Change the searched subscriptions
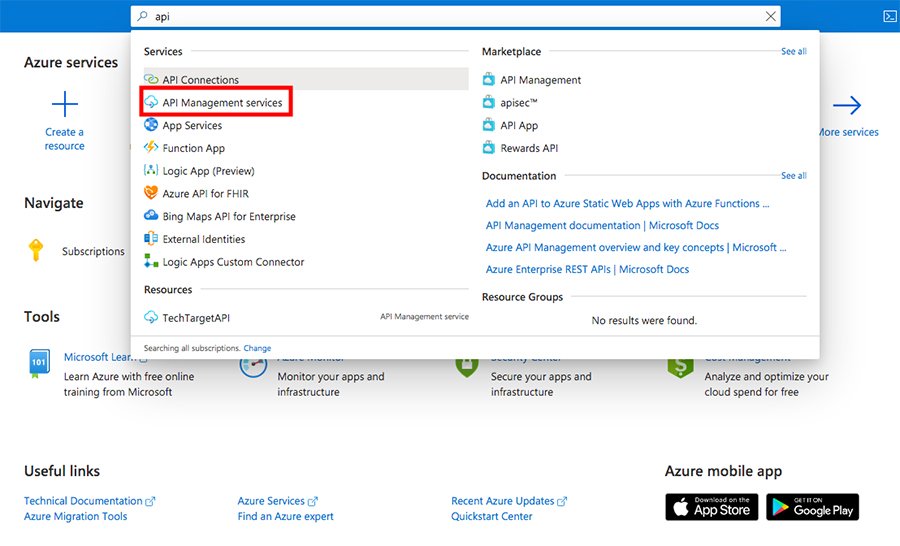 [x=257, y=348]
